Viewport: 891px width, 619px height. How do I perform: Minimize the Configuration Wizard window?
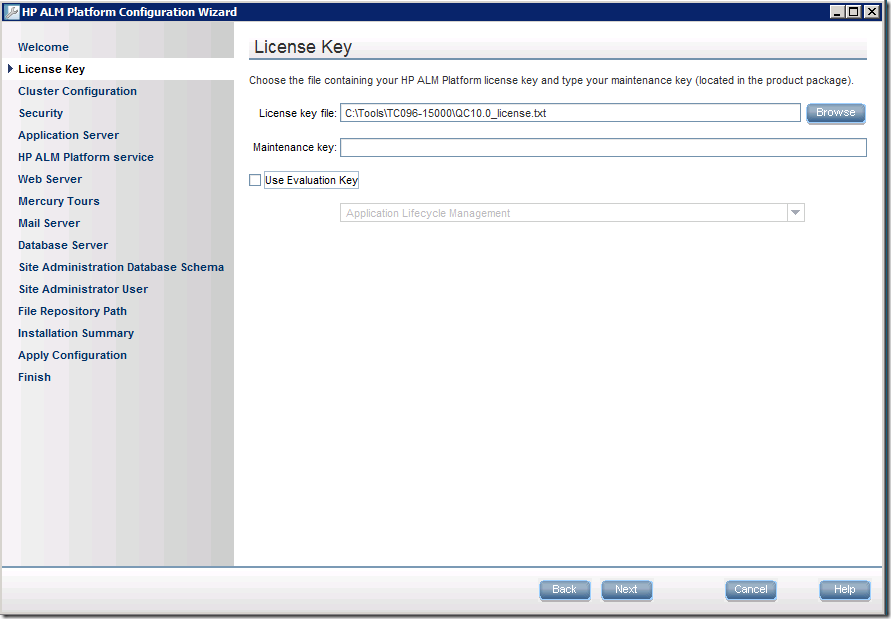(x=837, y=11)
